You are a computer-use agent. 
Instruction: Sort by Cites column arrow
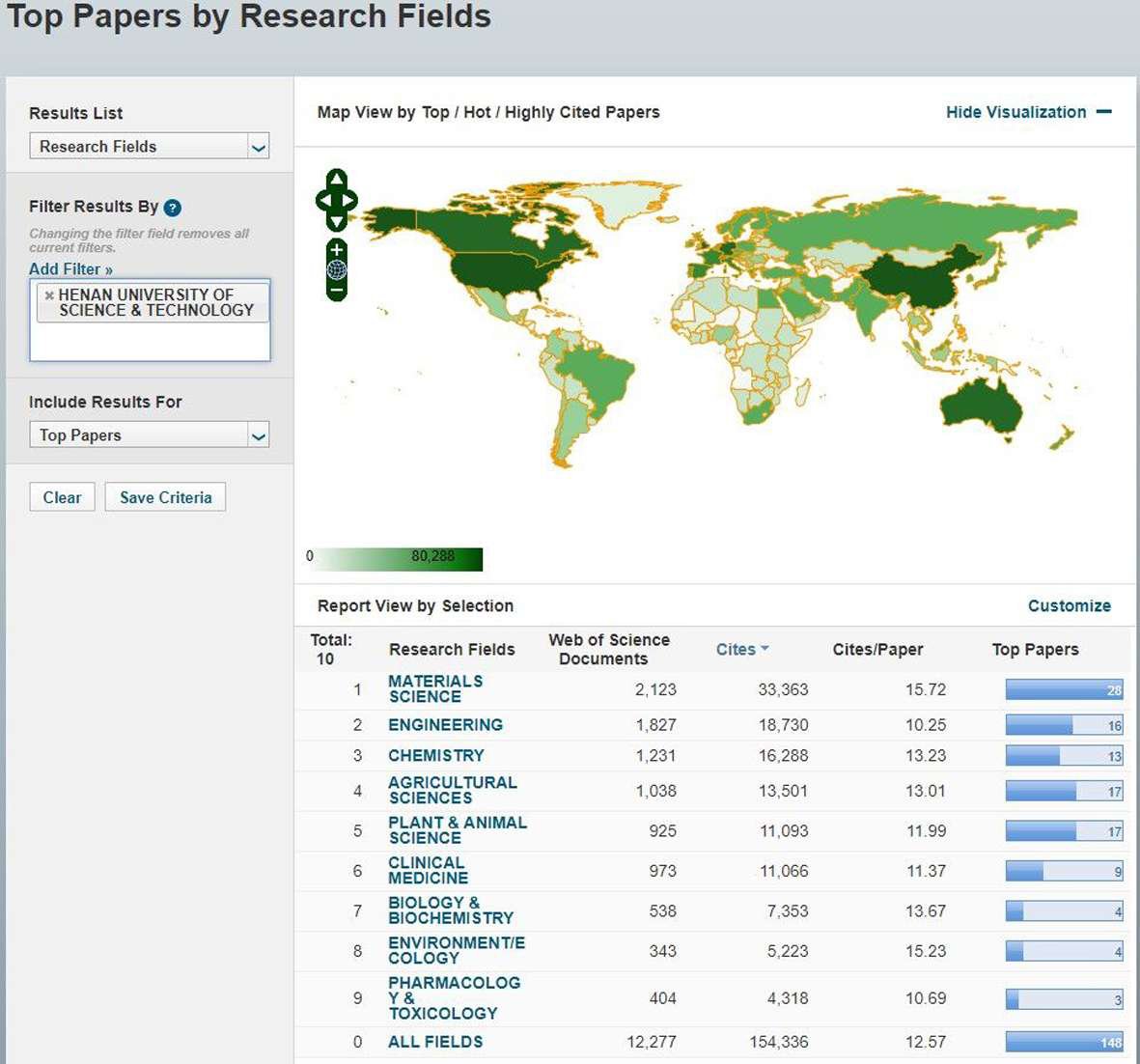click(765, 648)
